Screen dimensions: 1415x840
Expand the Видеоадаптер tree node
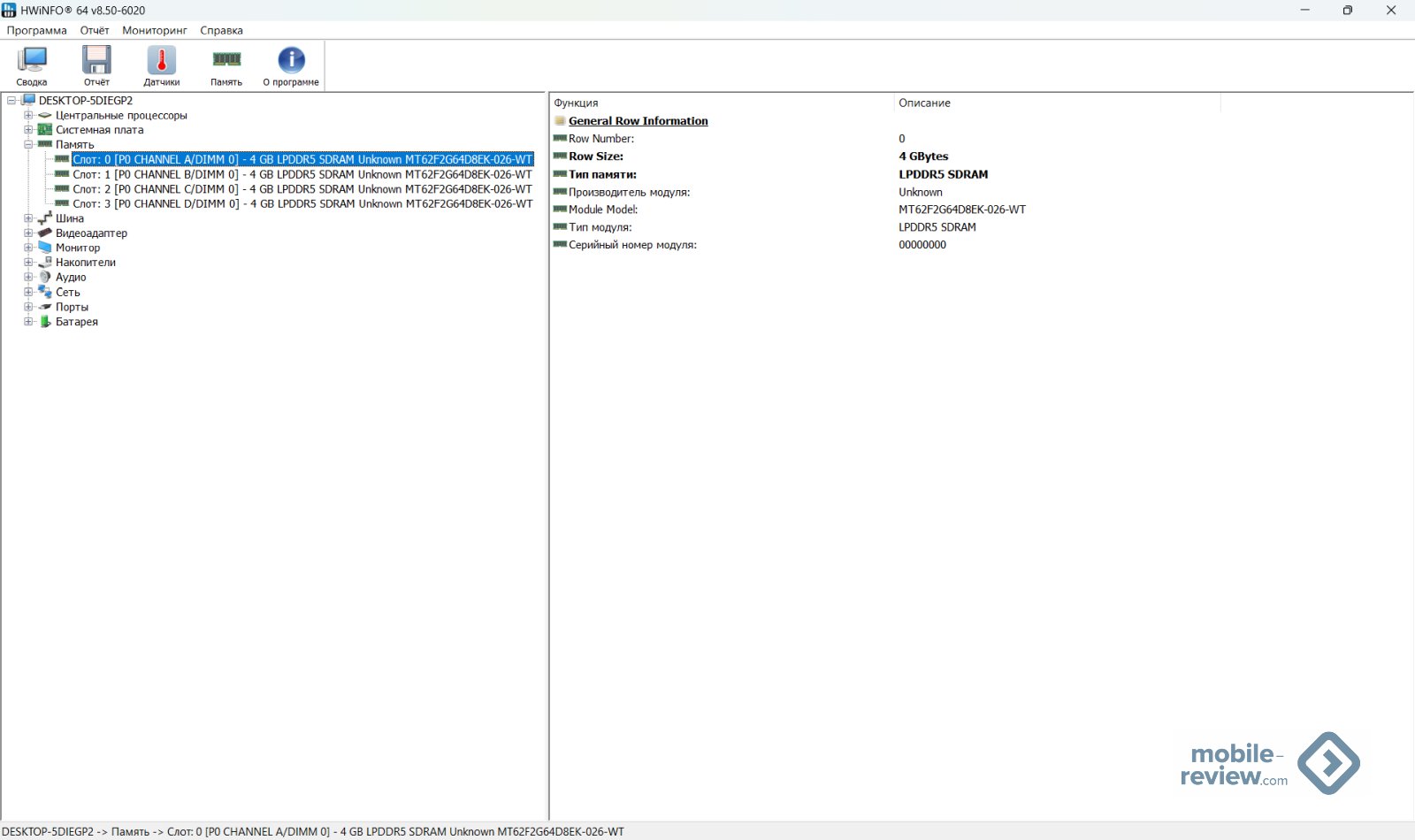coord(28,233)
